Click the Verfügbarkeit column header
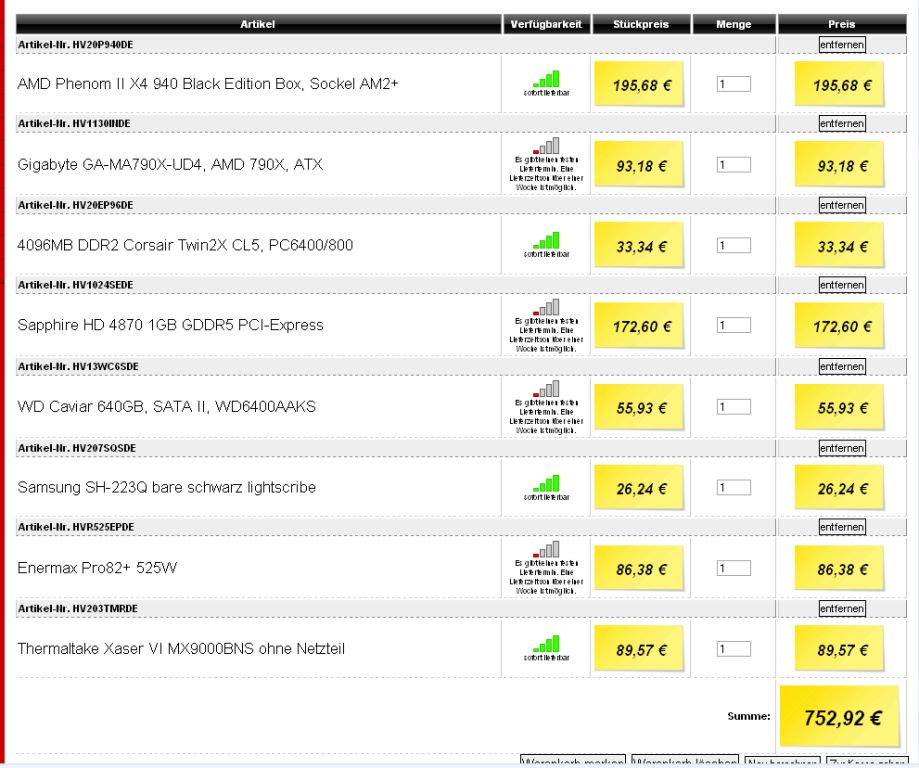 pos(546,24)
